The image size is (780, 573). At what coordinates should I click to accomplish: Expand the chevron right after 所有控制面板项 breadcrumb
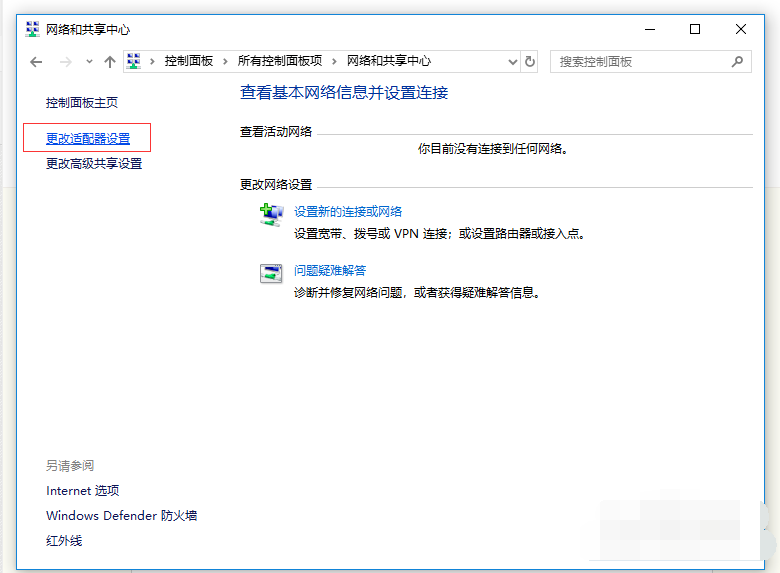[334, 62]
